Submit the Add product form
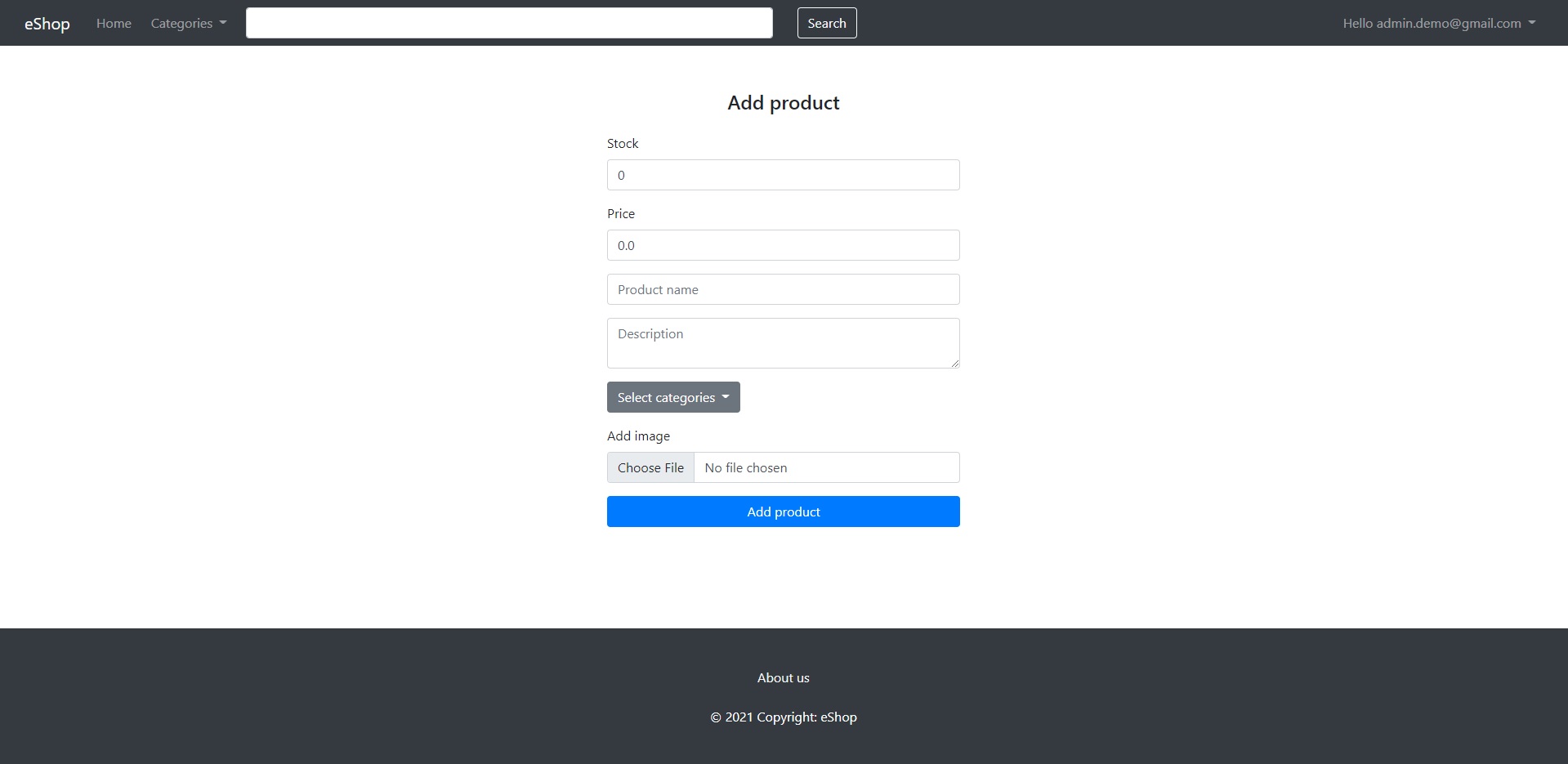Viewport: 1568px width, 764px height. pyautogui.click(x=783, y=512)
